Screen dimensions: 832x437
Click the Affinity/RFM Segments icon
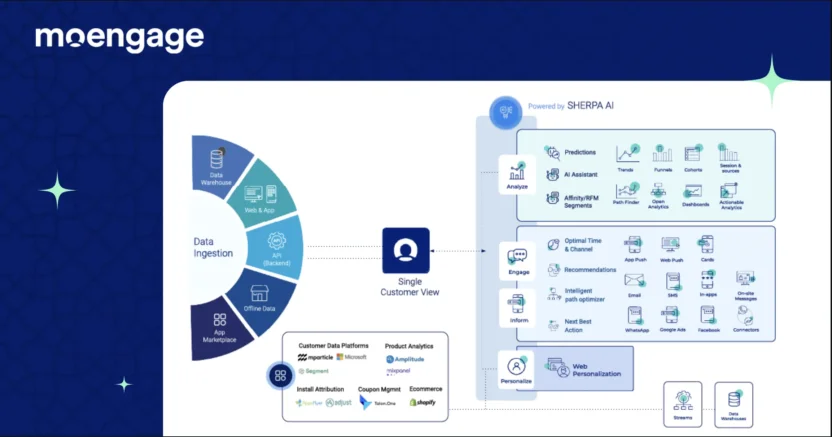[x=552, y=198]
